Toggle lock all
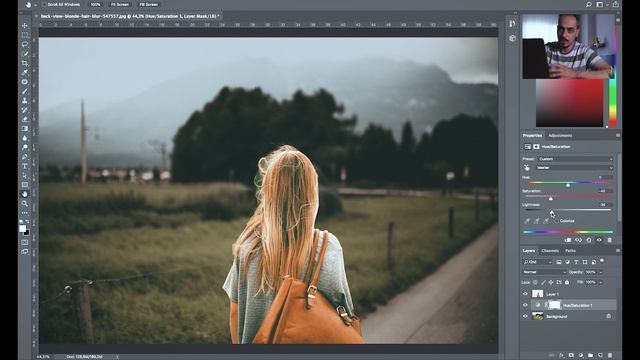 tap(567, 282)
